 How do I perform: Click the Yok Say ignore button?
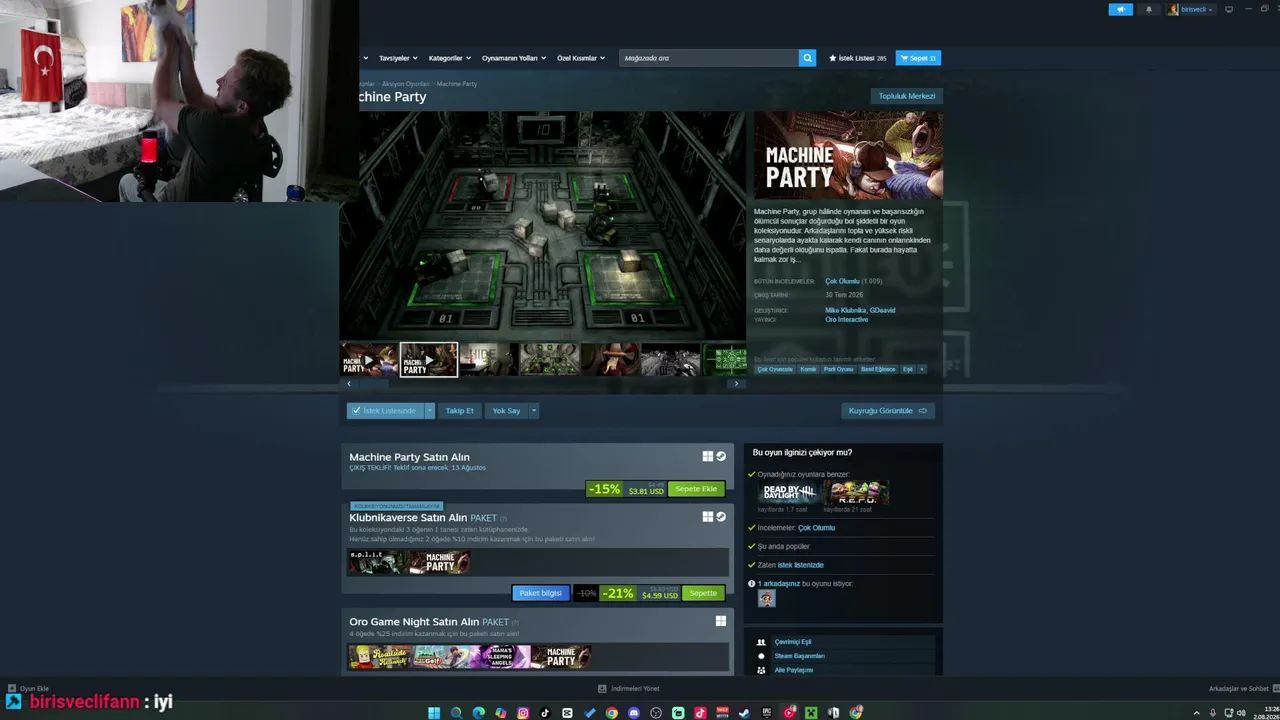[x=506, y=411]
